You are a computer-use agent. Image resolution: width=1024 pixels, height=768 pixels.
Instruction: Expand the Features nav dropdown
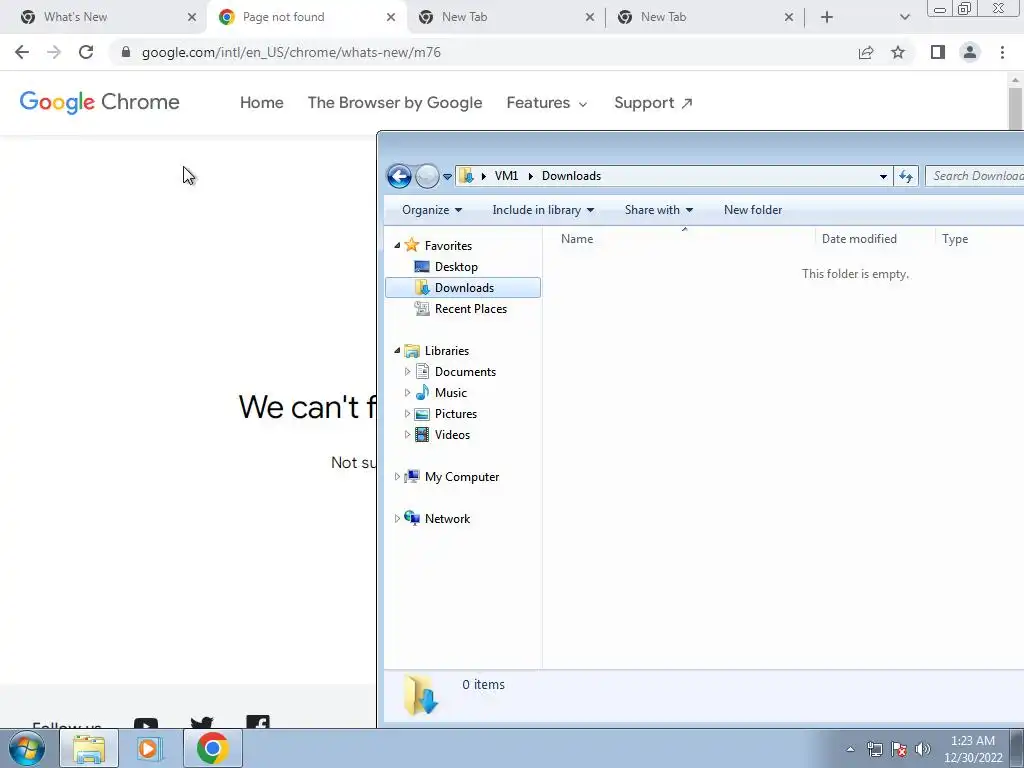[x=547, y=103]
